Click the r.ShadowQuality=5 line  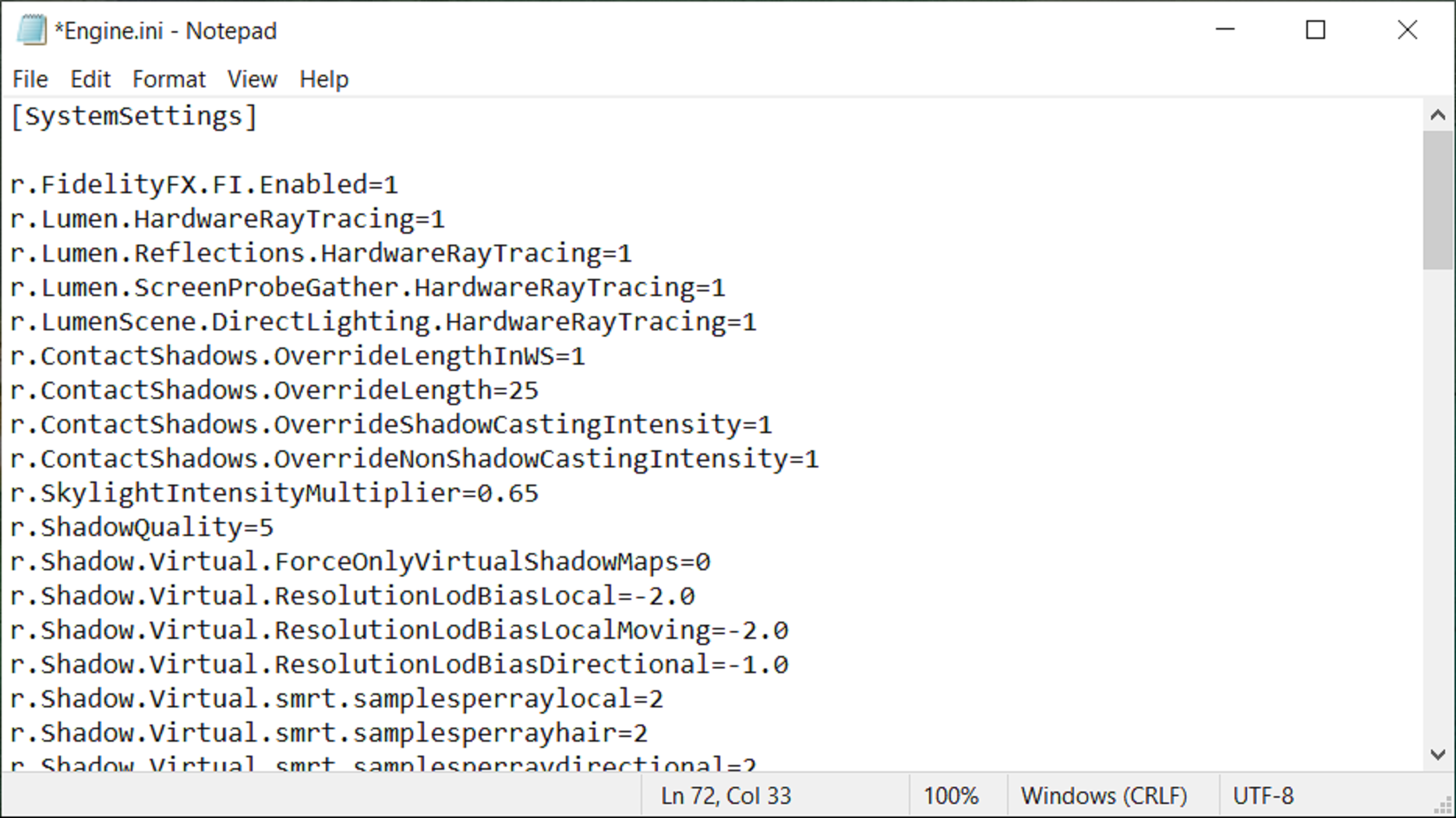pos(142,527)
